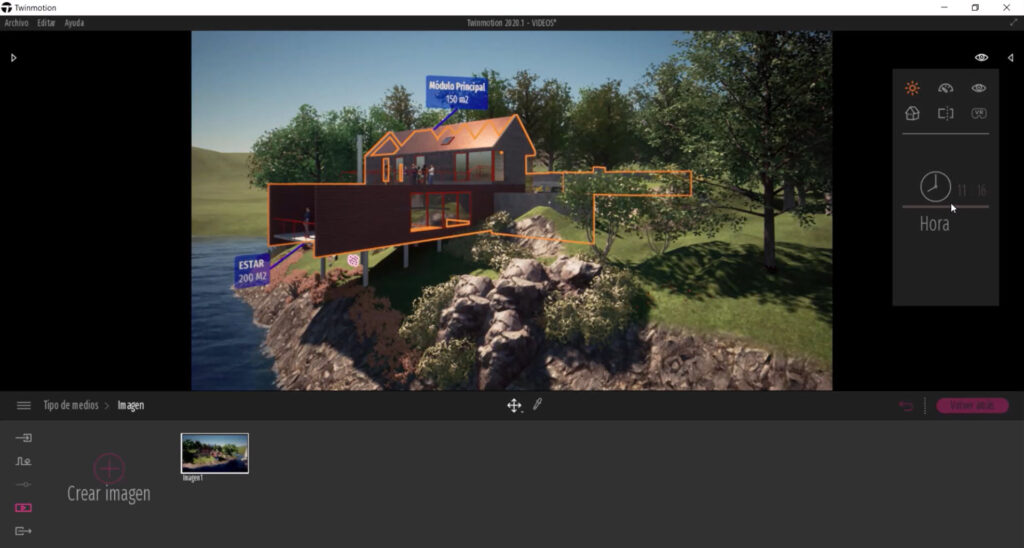This screenshot has width=1024, height=548.
Task: Pick the eyedropper material picker tool
Action: (537, 405)
